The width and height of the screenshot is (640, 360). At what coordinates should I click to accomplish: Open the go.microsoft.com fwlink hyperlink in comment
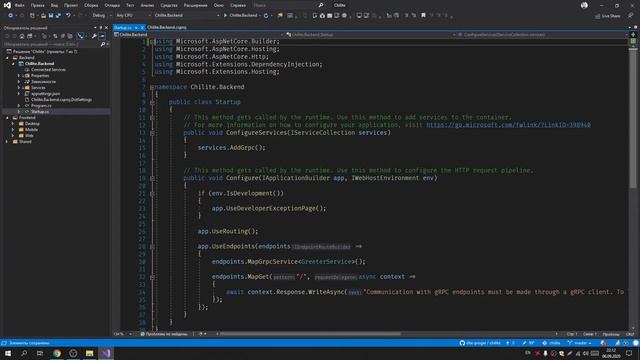508,125
